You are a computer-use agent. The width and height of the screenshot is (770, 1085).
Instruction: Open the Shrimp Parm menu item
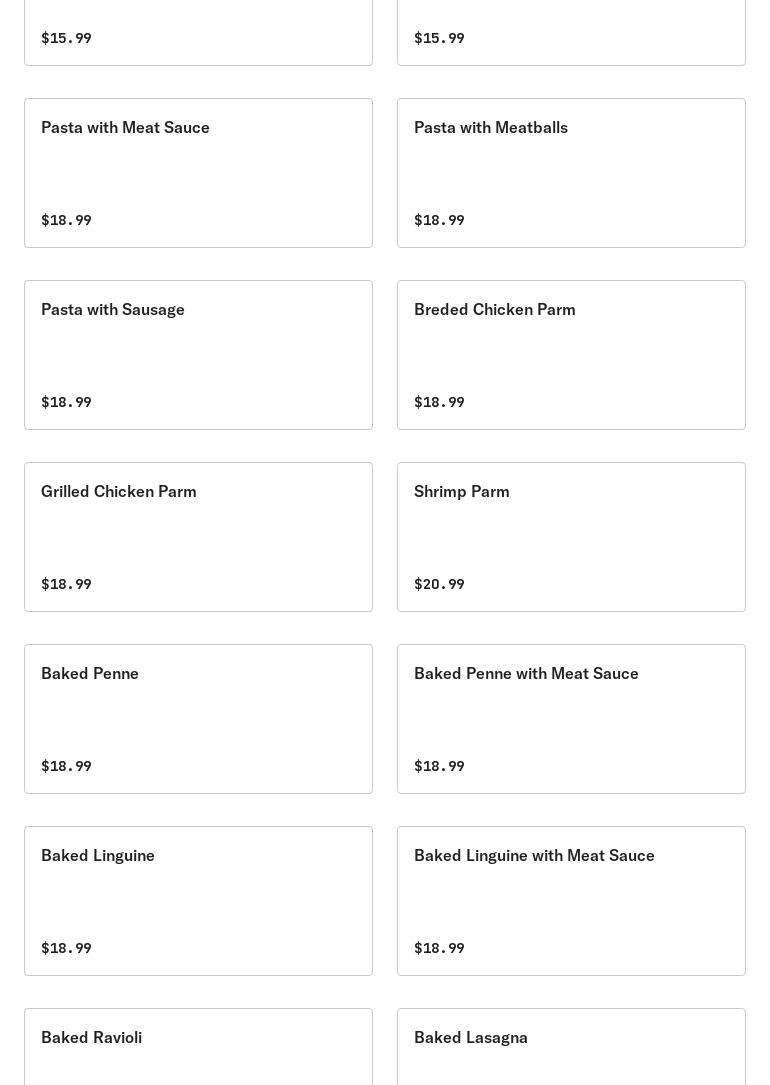[461, 492]
